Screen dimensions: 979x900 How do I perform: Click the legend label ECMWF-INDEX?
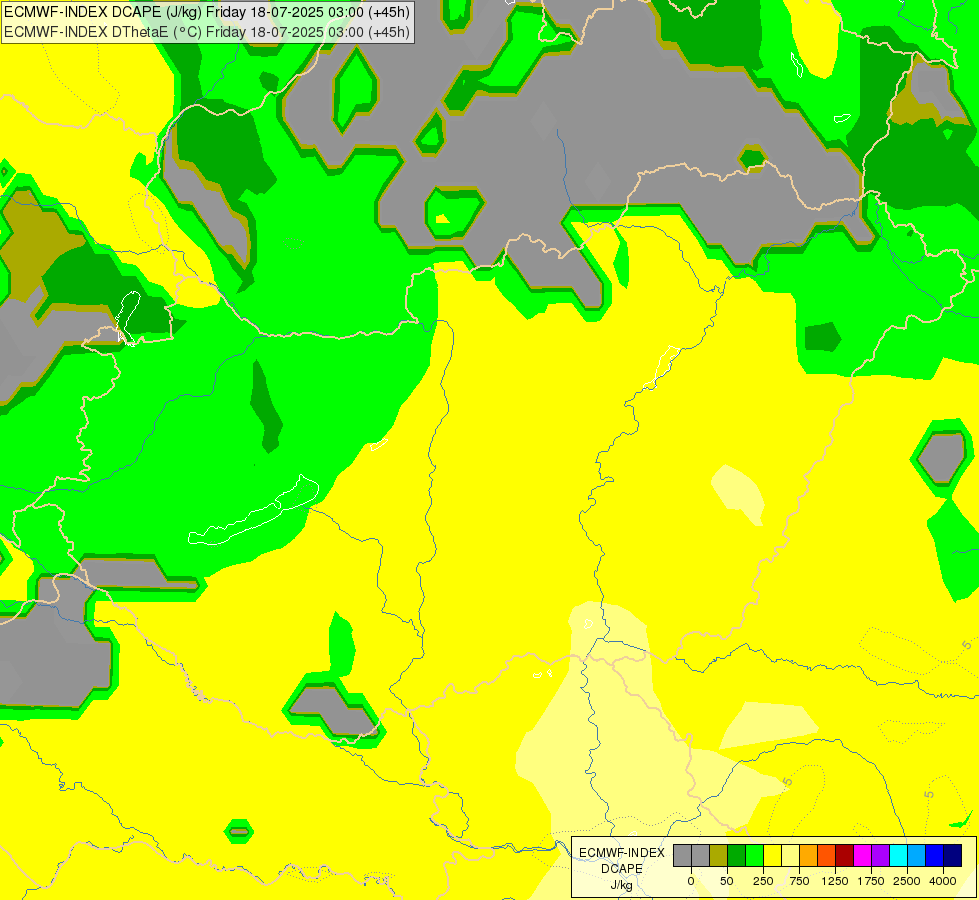622,853
